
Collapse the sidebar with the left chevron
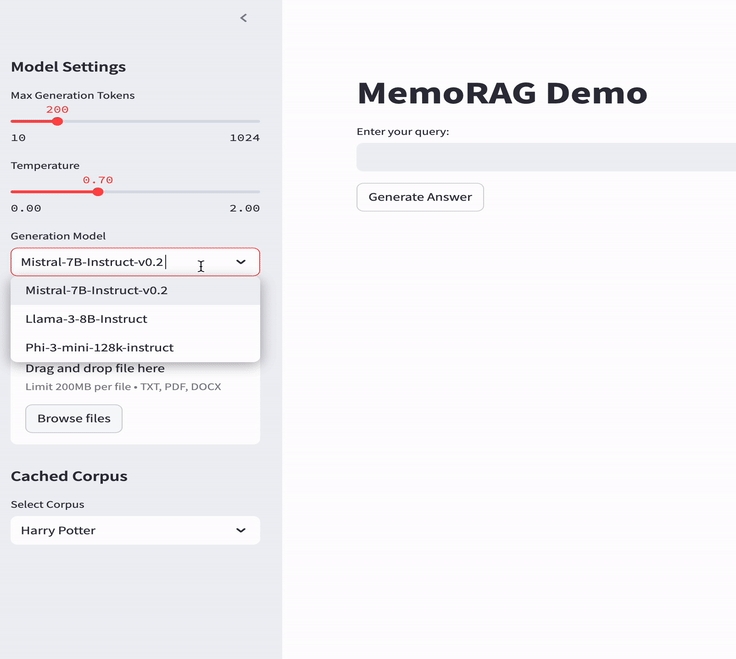(243, 18)
